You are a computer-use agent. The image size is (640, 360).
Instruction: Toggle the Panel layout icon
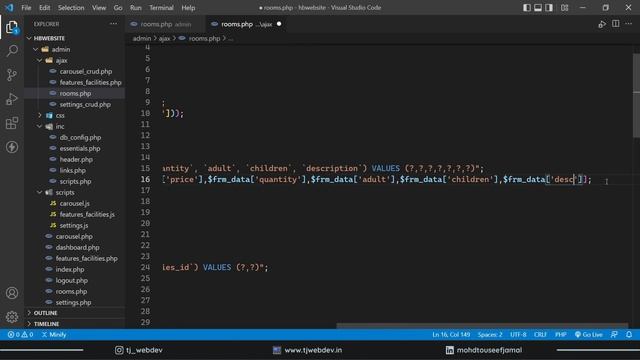(538, 8)
